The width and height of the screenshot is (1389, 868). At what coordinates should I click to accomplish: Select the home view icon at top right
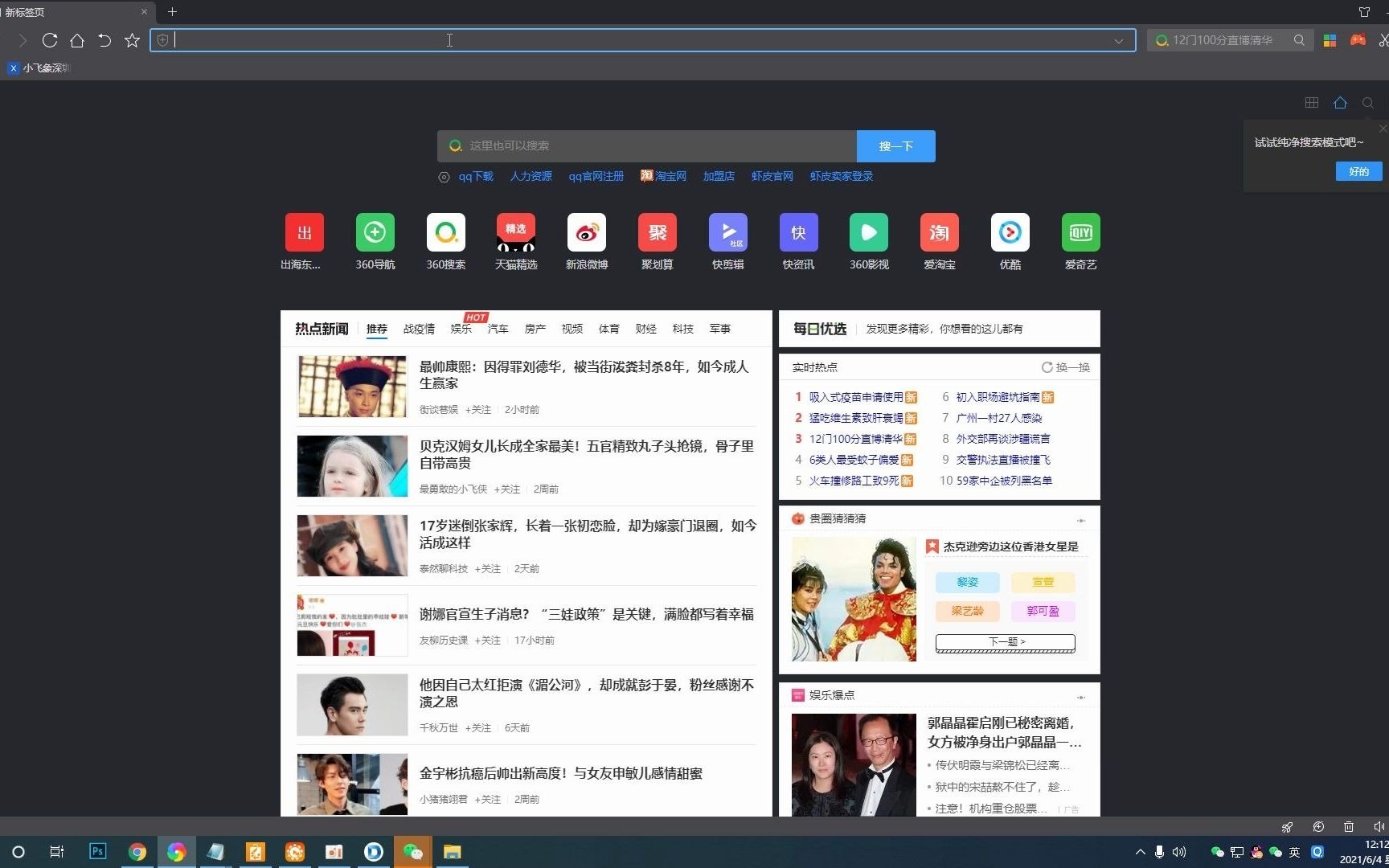[x=1340, y=103]
